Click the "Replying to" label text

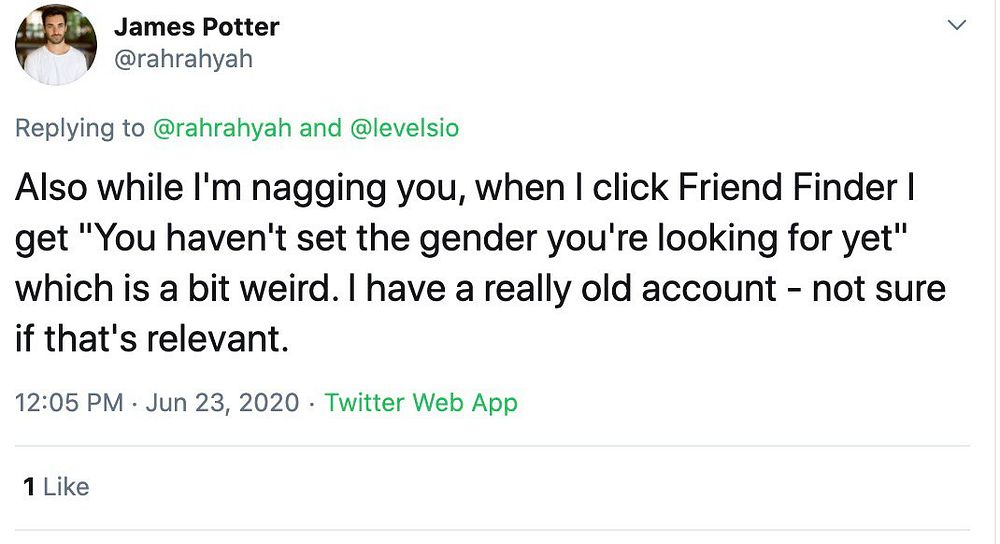80,128
